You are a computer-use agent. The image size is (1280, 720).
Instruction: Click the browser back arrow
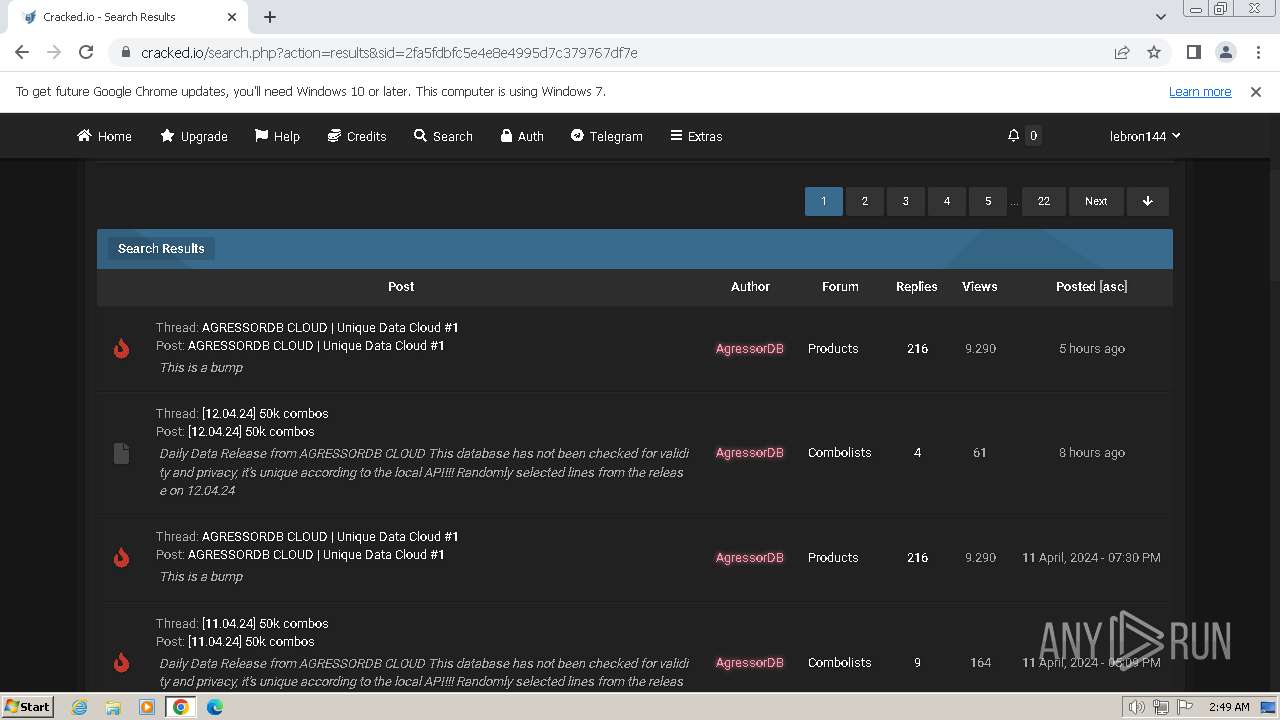22,52
